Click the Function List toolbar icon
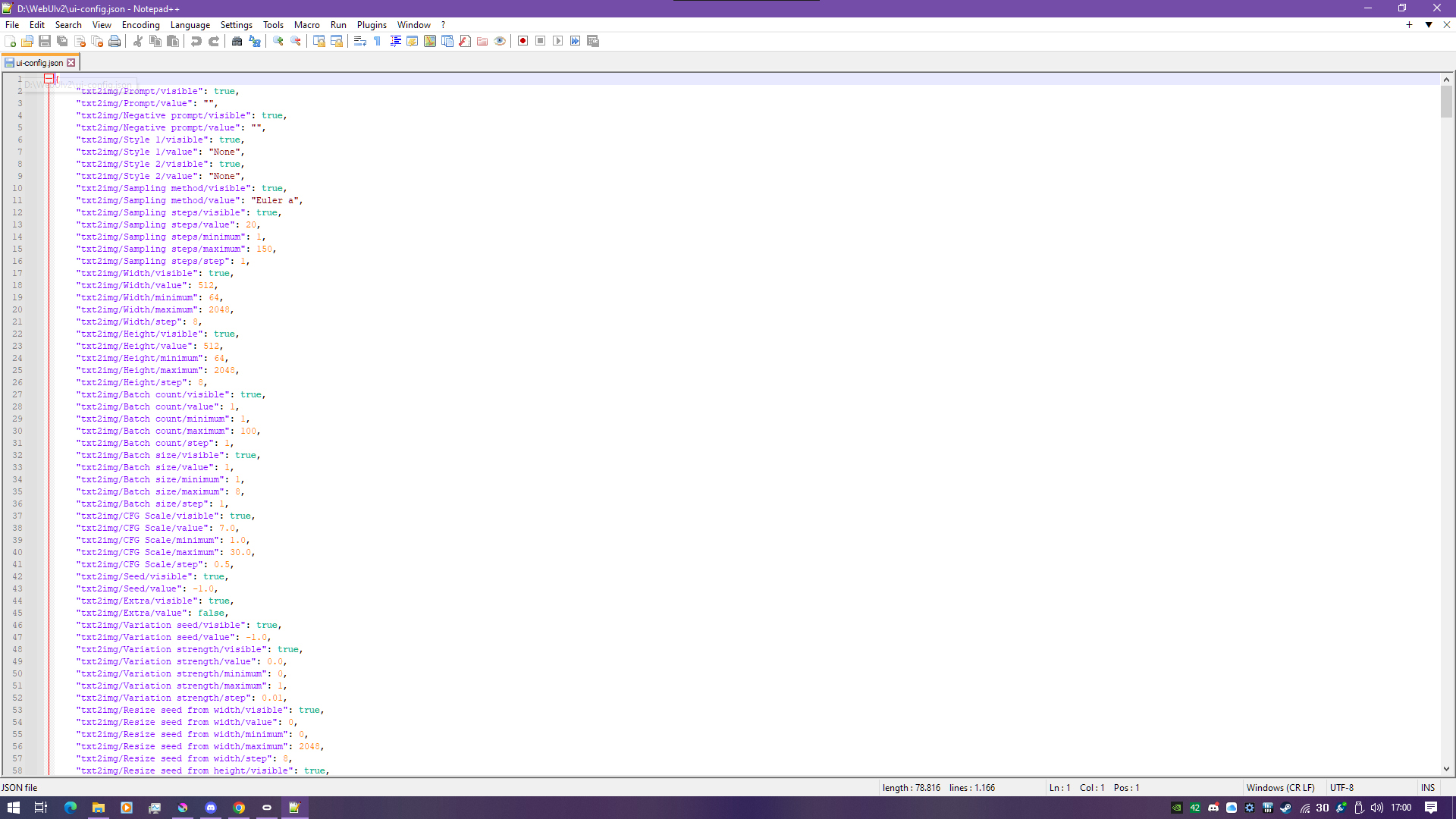Viewport: 1456px width, 819px height. pos(465,41)
